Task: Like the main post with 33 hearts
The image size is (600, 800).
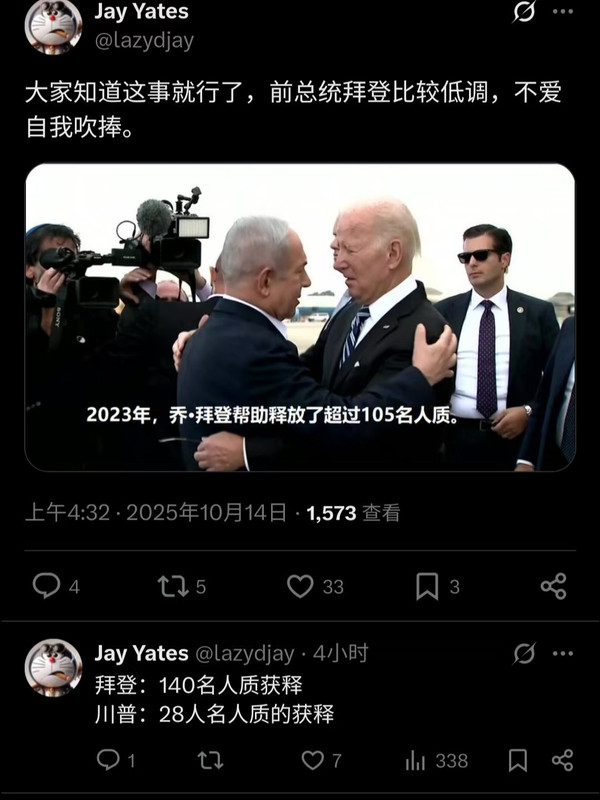Action: 300,586
